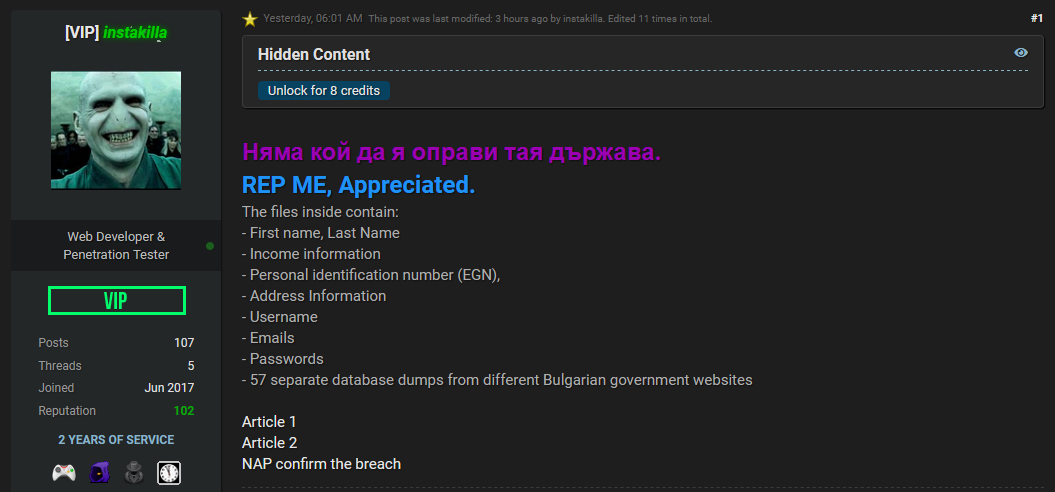Open the NAP confirm the breach link
This screenshot has width=1055, height=492.
(321, 464)
